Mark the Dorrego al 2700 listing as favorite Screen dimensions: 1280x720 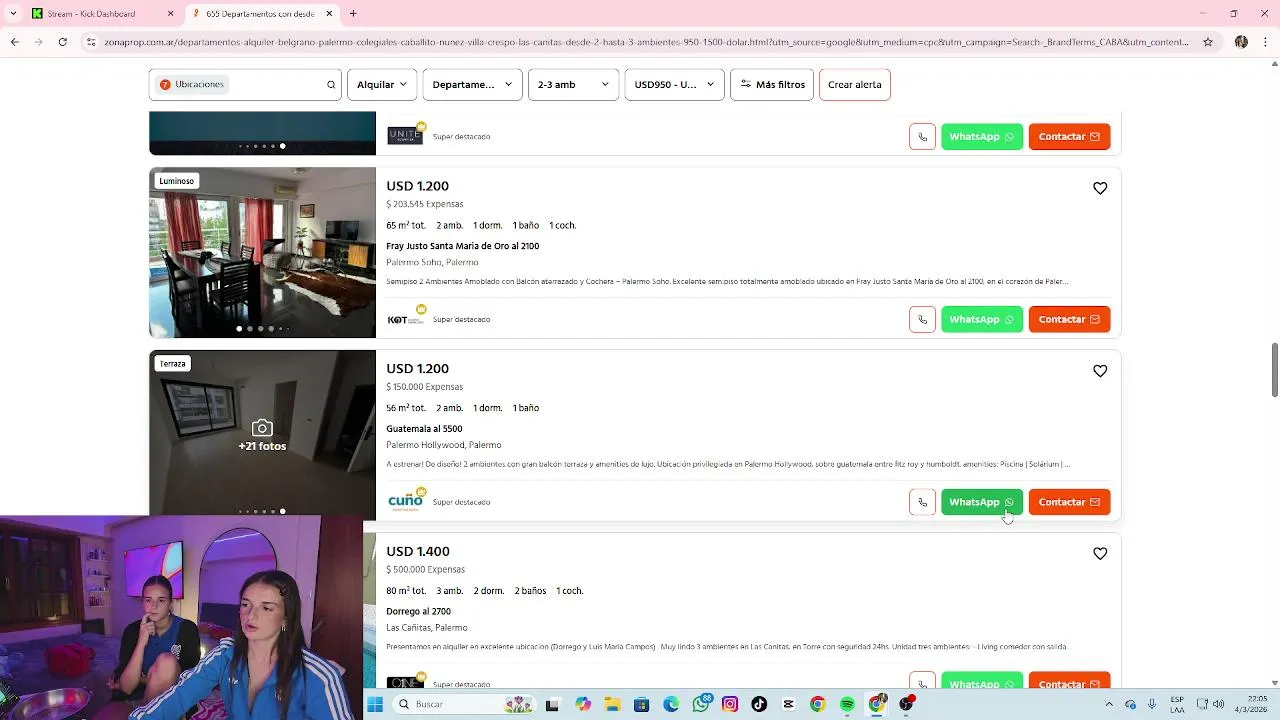(1100, 554)
